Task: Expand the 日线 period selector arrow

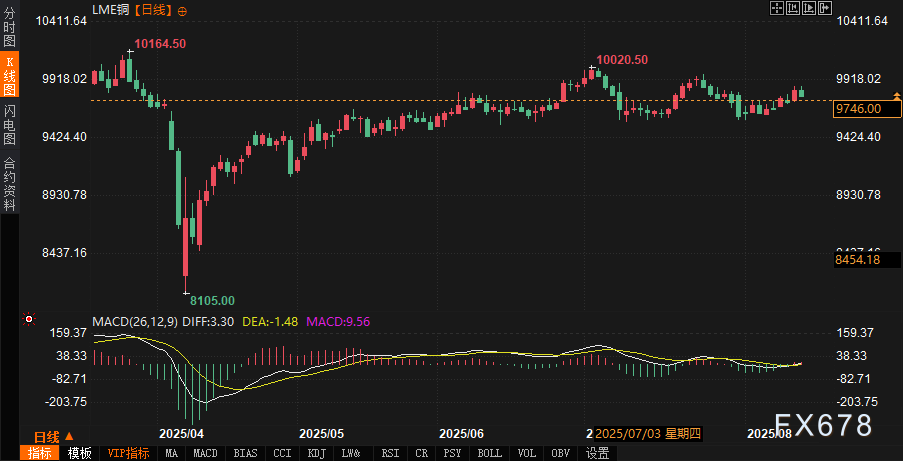Action: [x=70, y=437]
